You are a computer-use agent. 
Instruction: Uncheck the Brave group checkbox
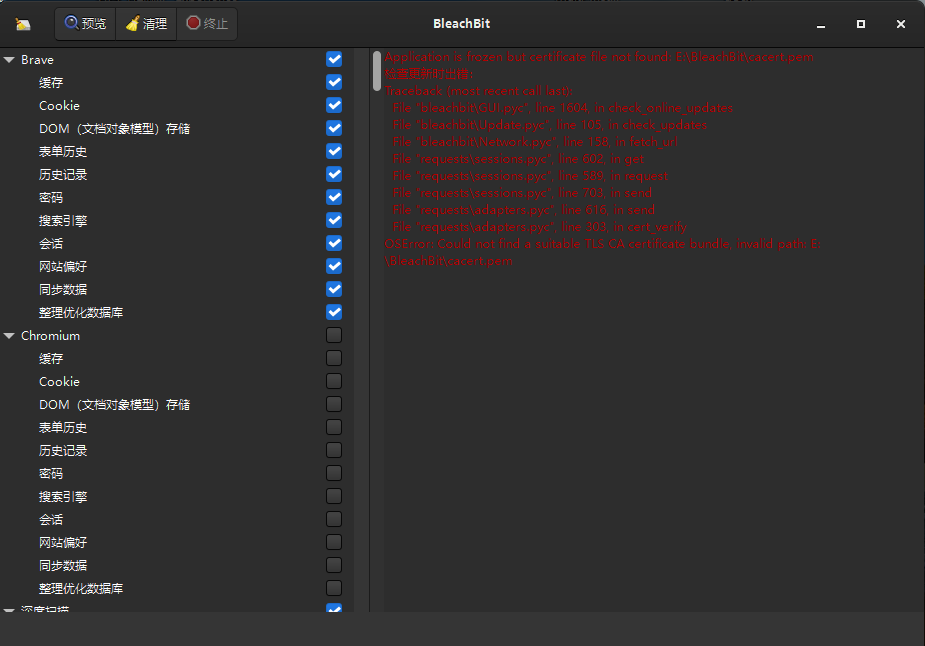[x=334, y=59]
